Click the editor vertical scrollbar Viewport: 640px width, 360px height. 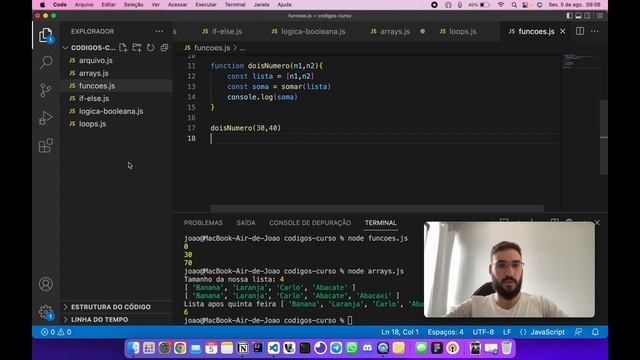(x=604, y=137)
